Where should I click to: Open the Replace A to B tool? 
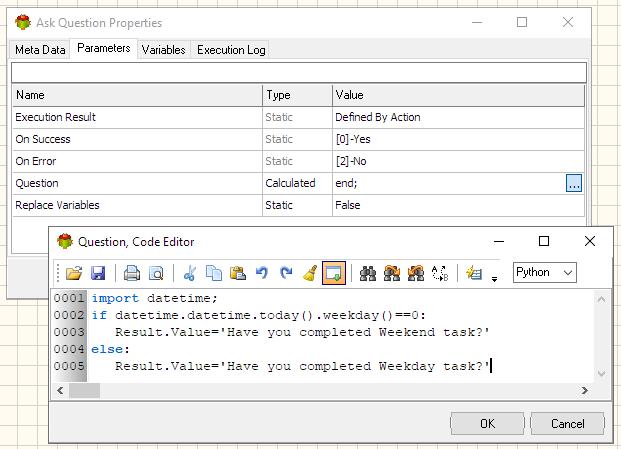(x=440, y=273)
